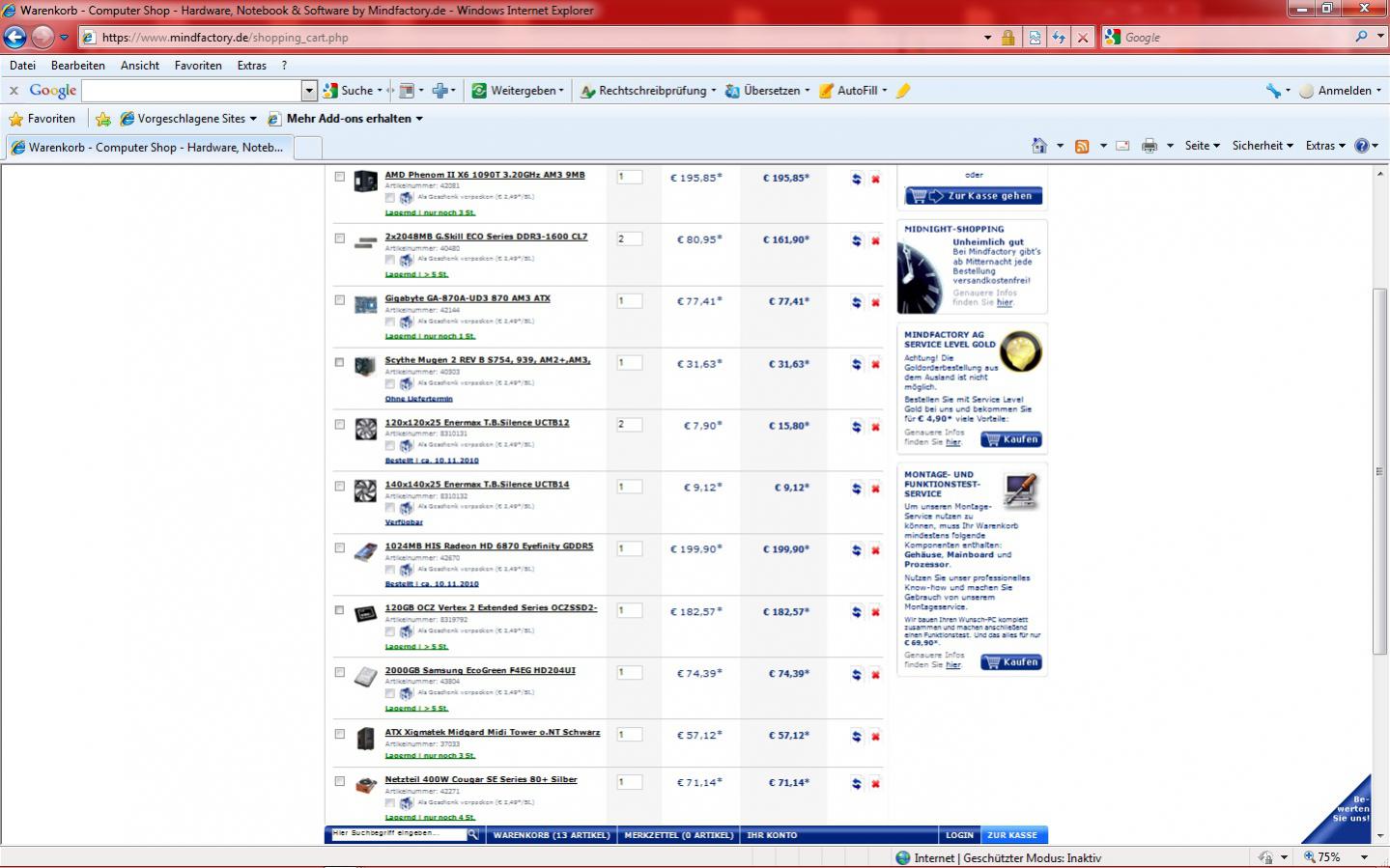Click the back navigation arrow

tap(14, 38)
